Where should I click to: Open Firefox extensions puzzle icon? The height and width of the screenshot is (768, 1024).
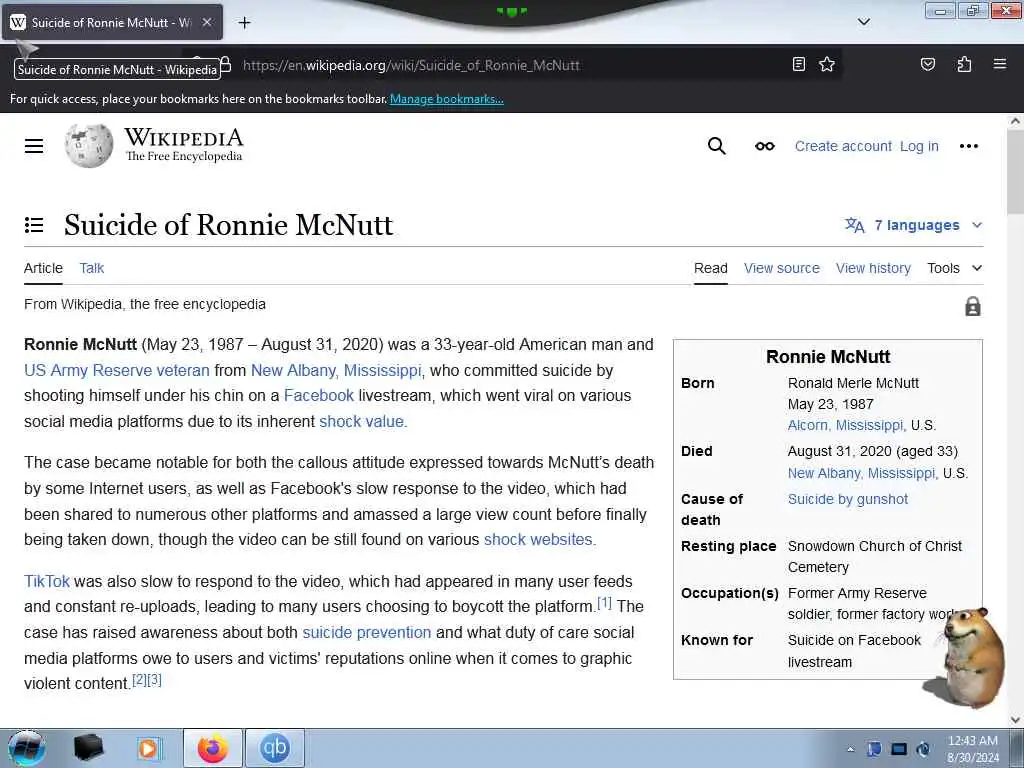(964, 64)
